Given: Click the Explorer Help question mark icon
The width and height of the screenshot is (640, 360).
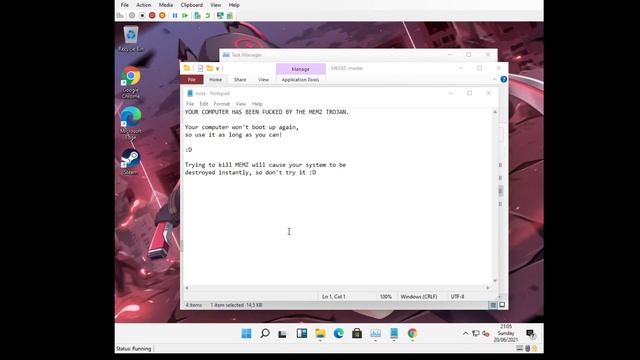Looking at the screenshot, I should click(x=504, y=79).
